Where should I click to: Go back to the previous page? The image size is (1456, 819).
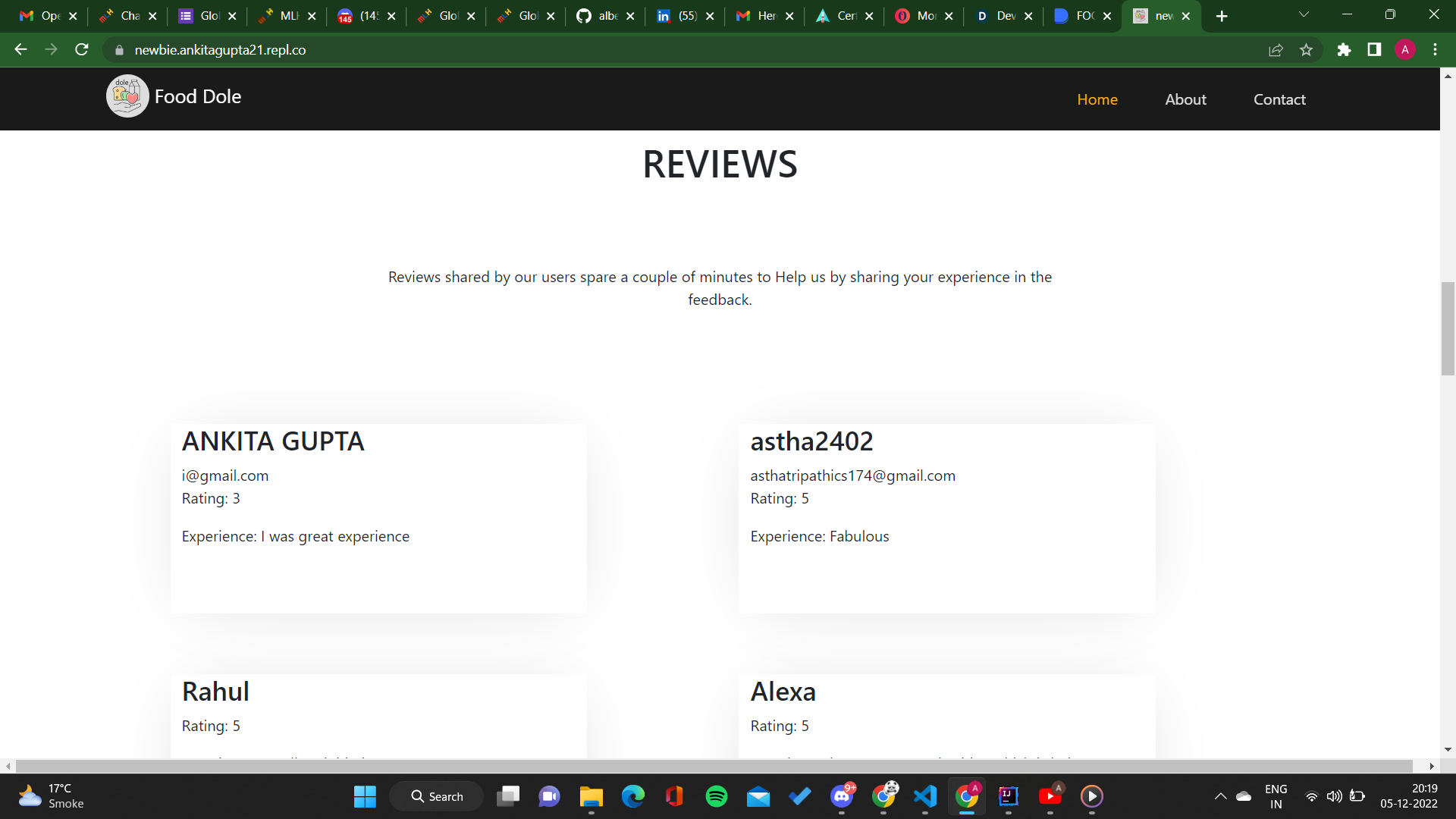(x=20, y=50)
